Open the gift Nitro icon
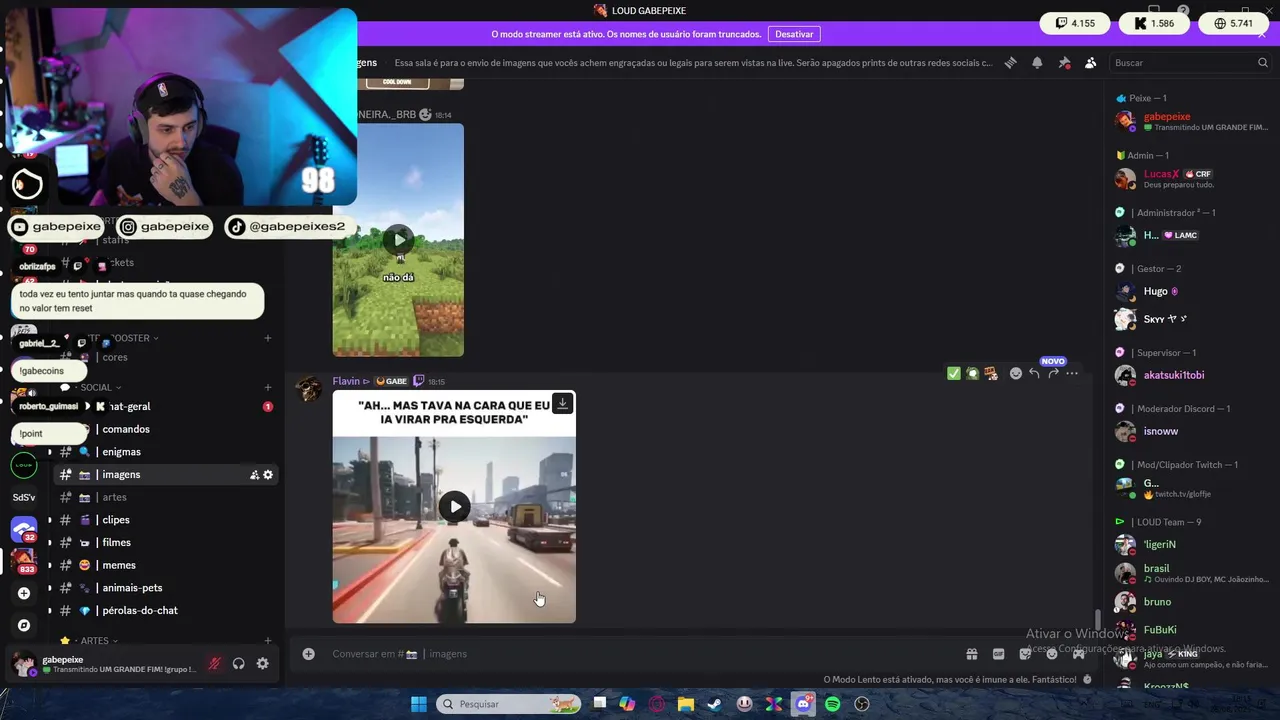 pyautogui.click(x=971, y=654)
